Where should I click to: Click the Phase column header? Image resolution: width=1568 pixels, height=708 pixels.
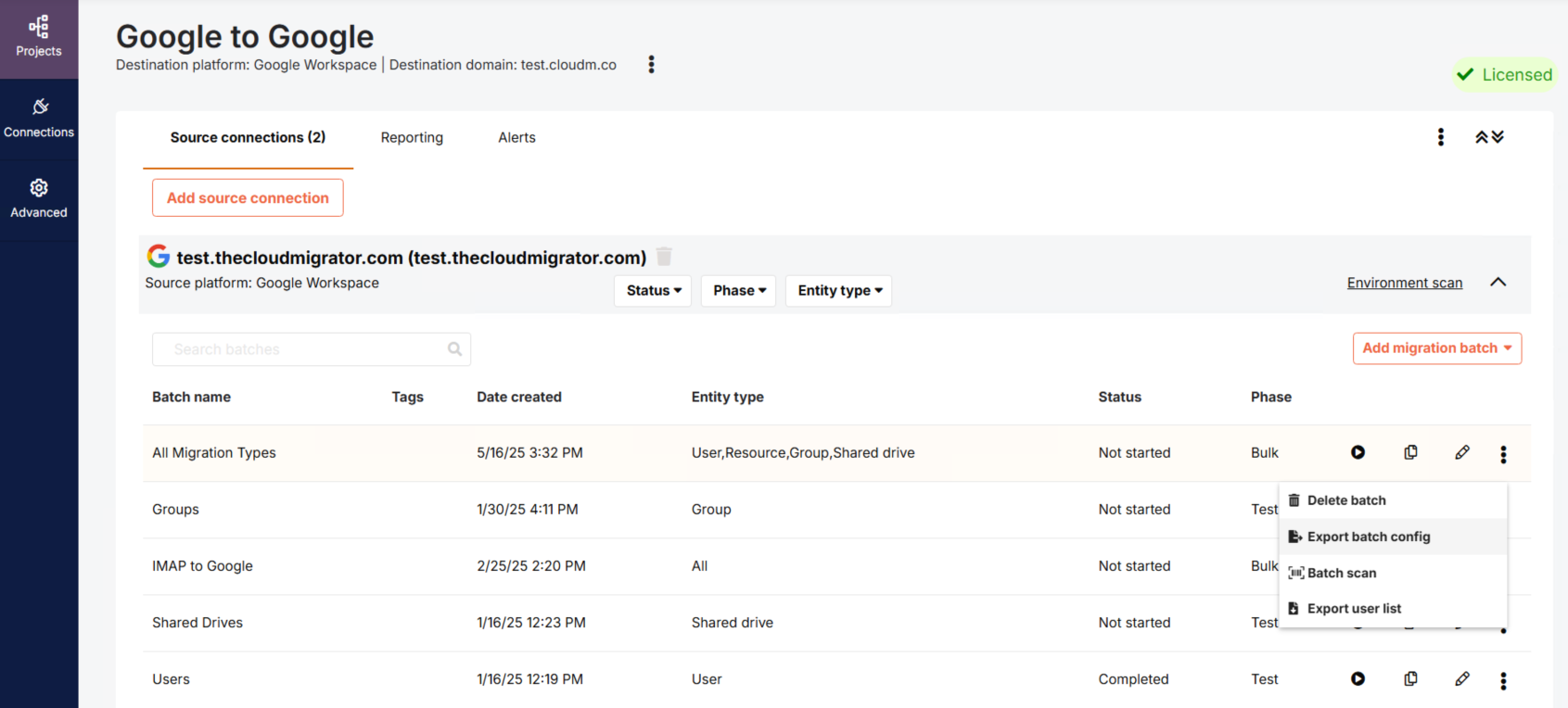1270,397
